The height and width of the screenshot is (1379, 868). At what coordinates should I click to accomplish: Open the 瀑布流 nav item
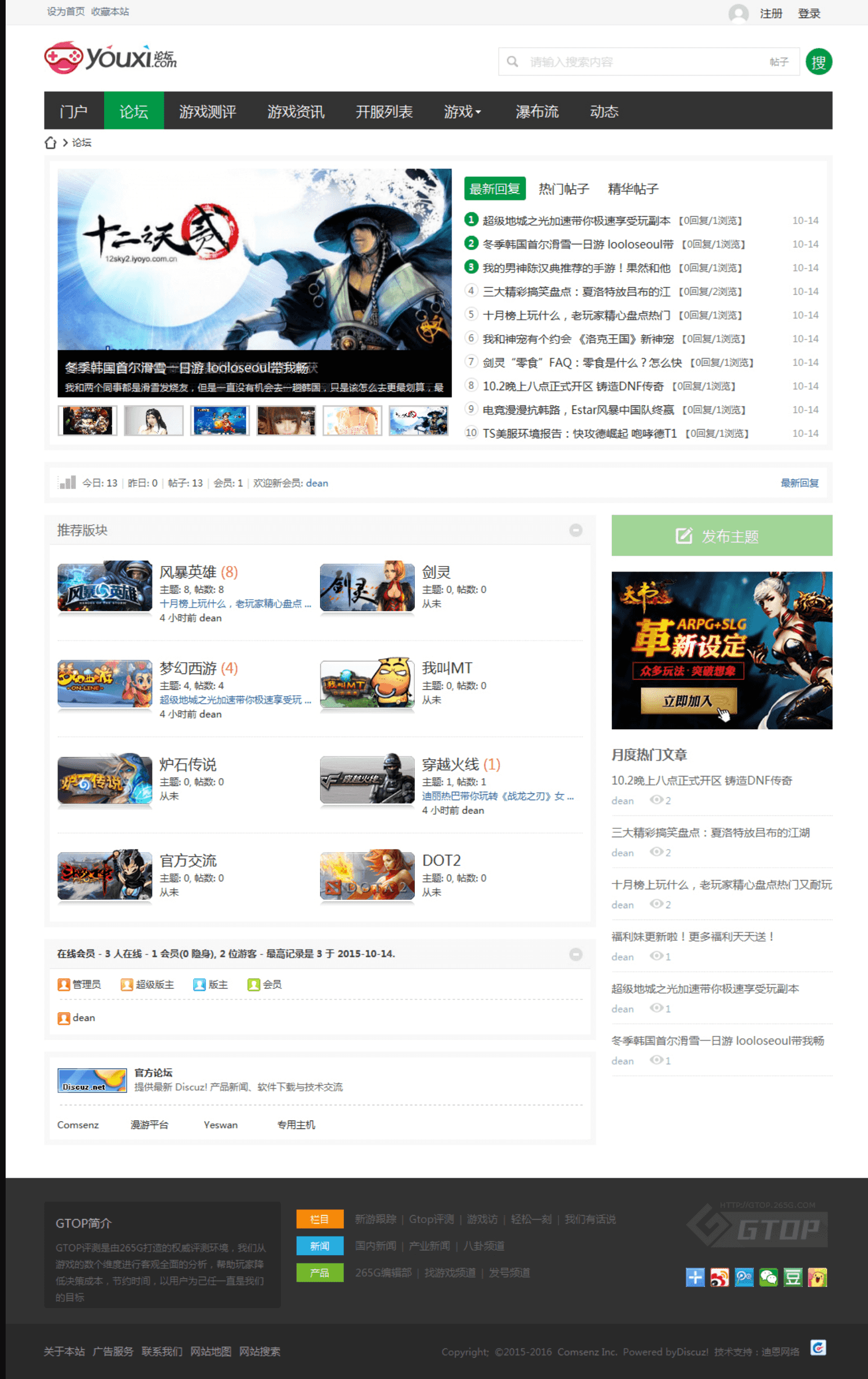click(537, 111)
